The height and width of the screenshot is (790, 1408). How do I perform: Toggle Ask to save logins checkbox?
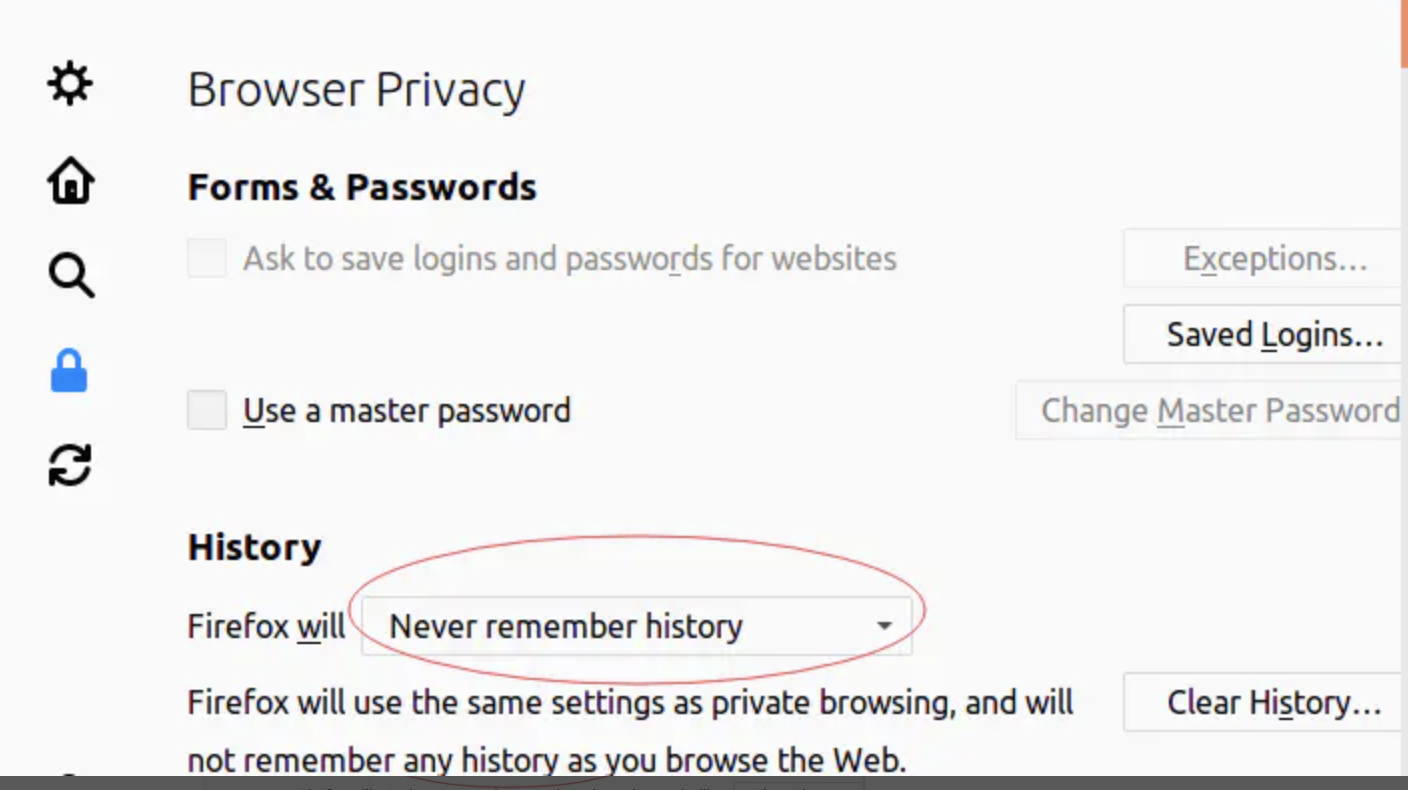(207, 258)
